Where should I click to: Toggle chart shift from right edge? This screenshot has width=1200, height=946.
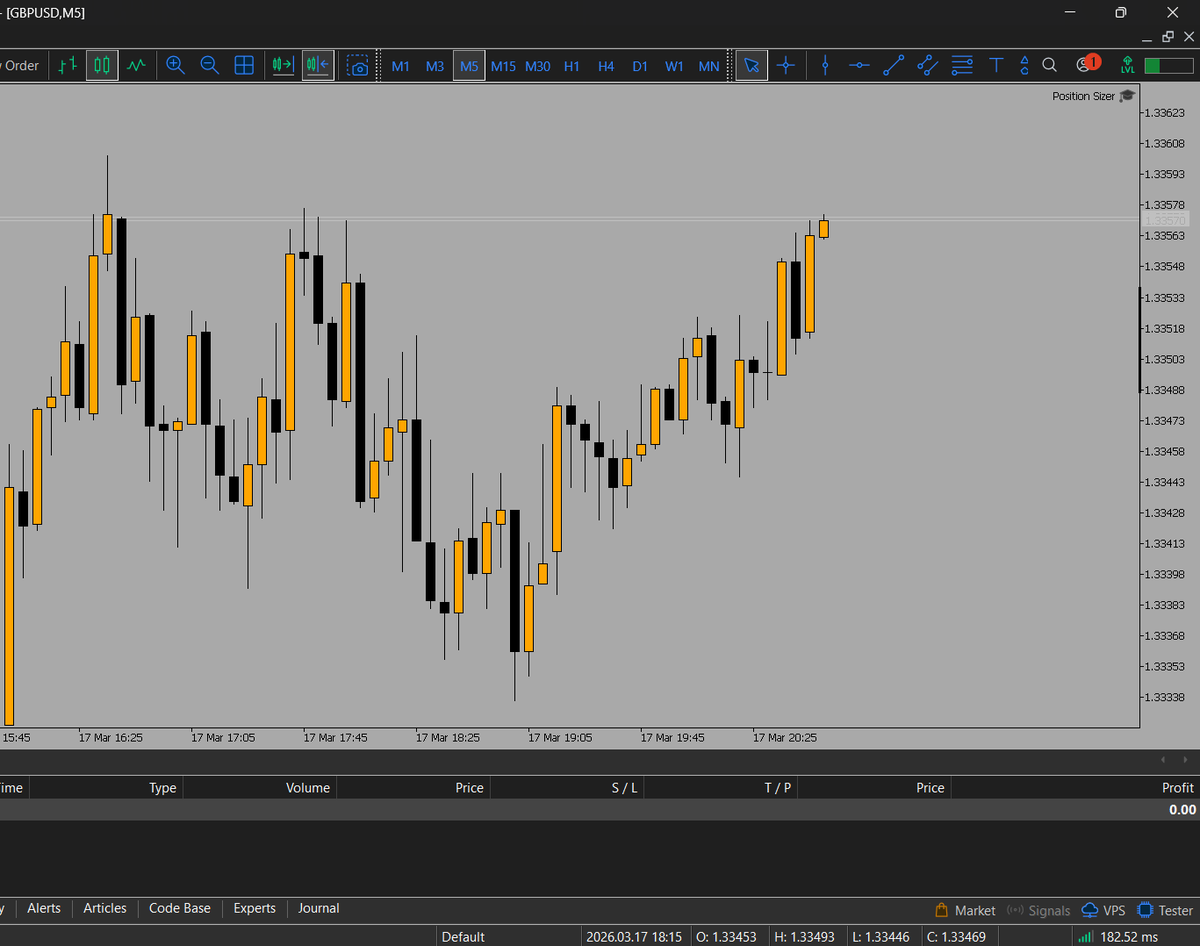[318, 66]
